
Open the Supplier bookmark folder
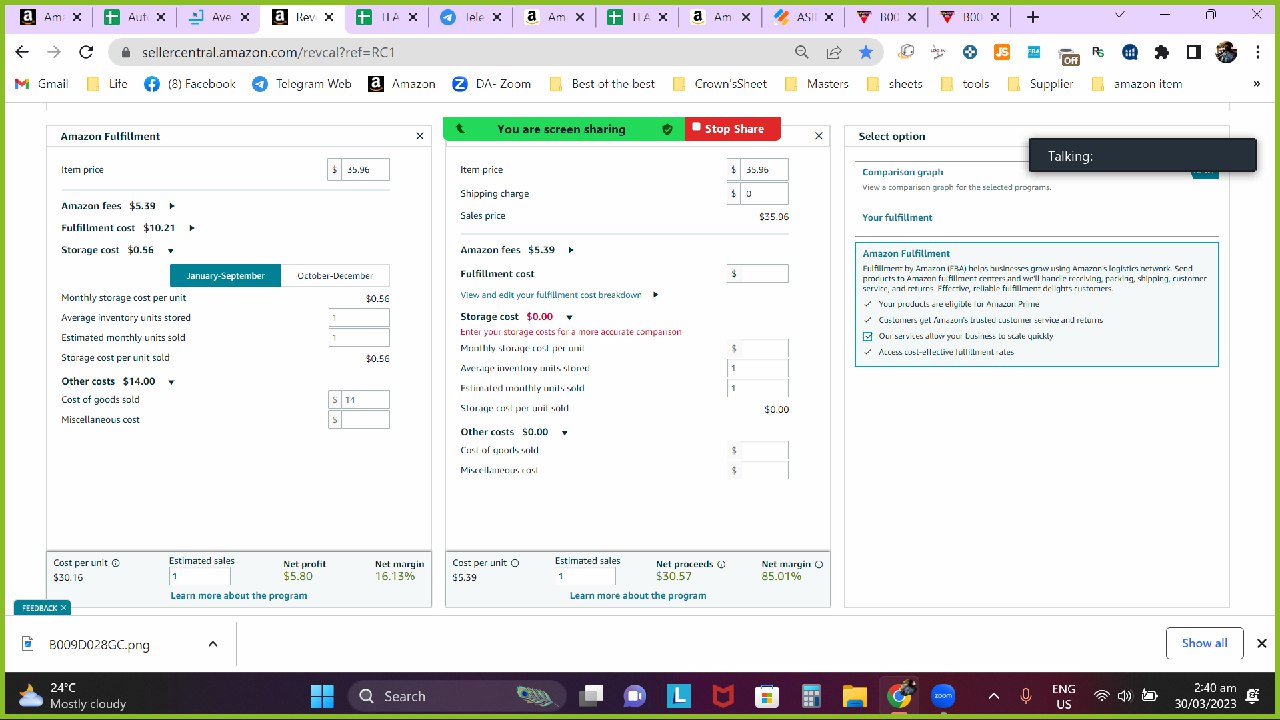(x=1041, y=84)
